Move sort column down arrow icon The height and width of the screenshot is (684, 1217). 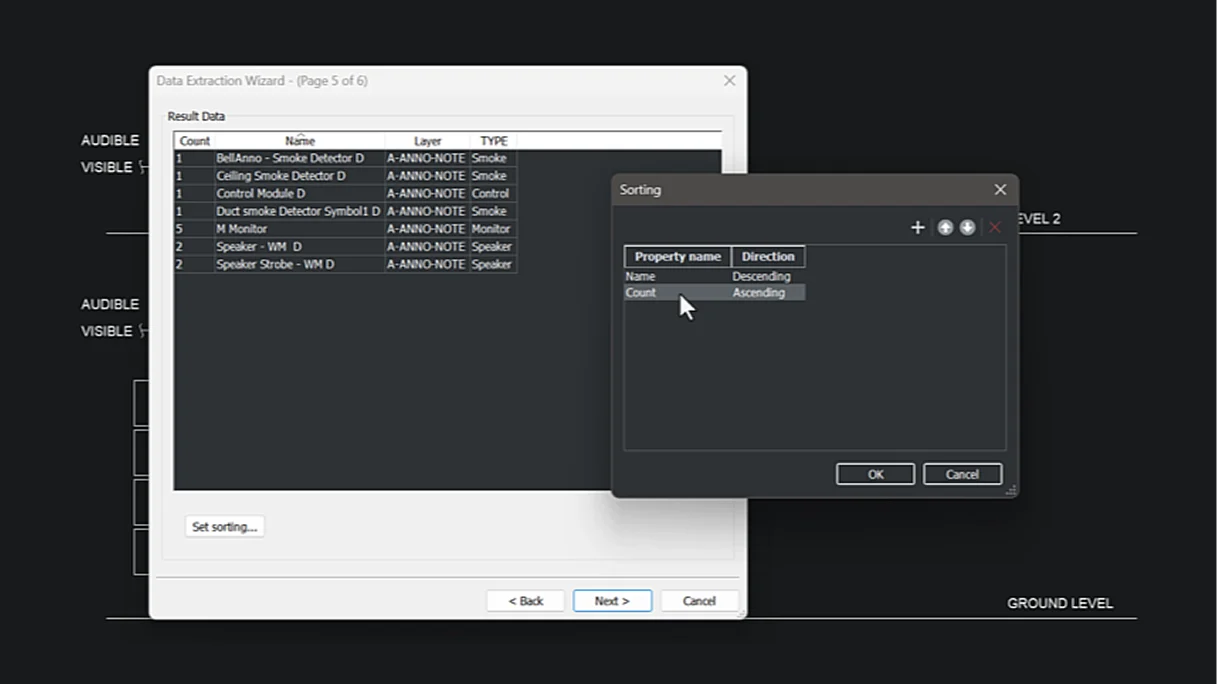967,228
